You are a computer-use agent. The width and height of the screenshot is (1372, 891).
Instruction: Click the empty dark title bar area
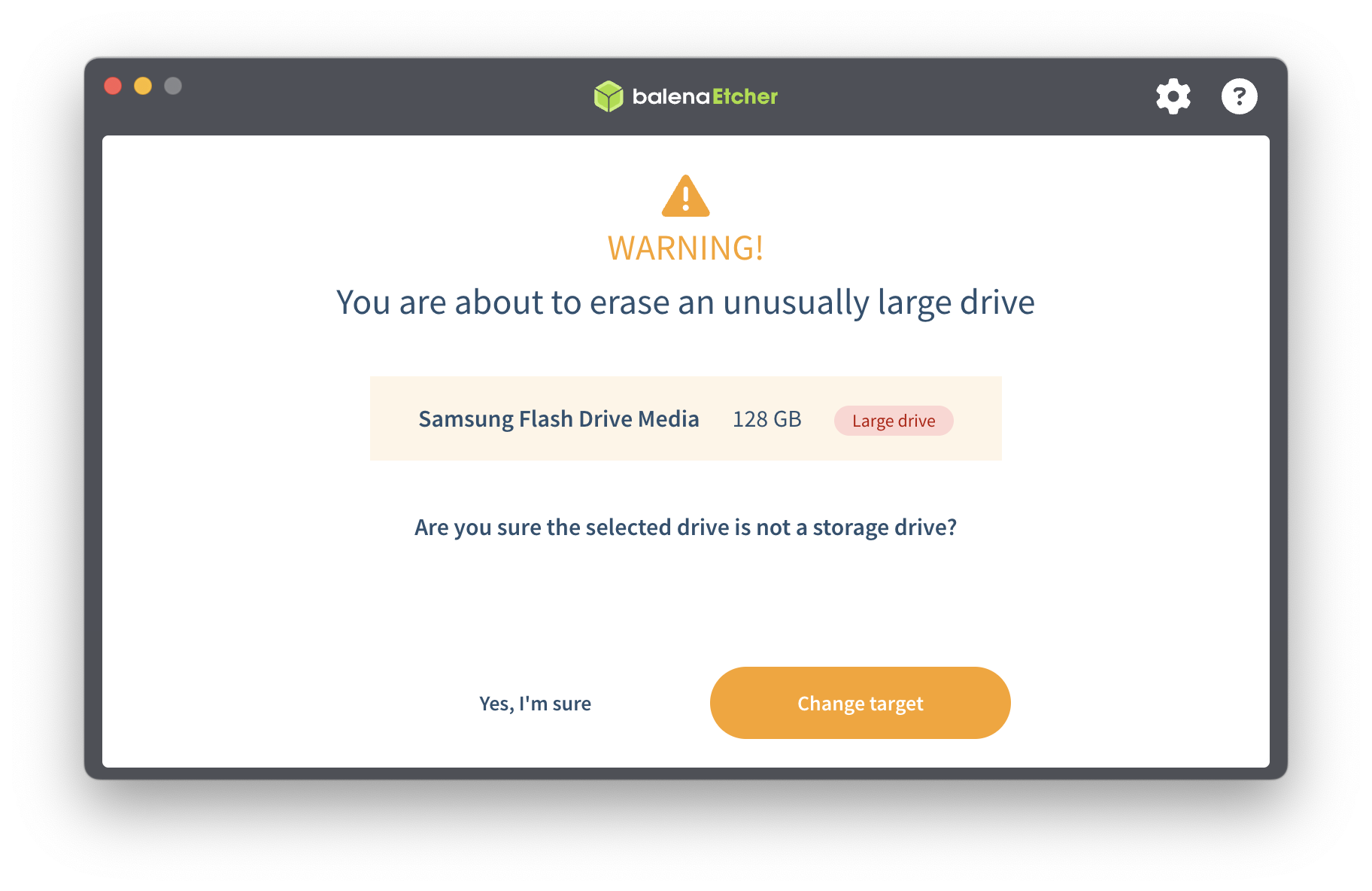(x=376, y=96)
